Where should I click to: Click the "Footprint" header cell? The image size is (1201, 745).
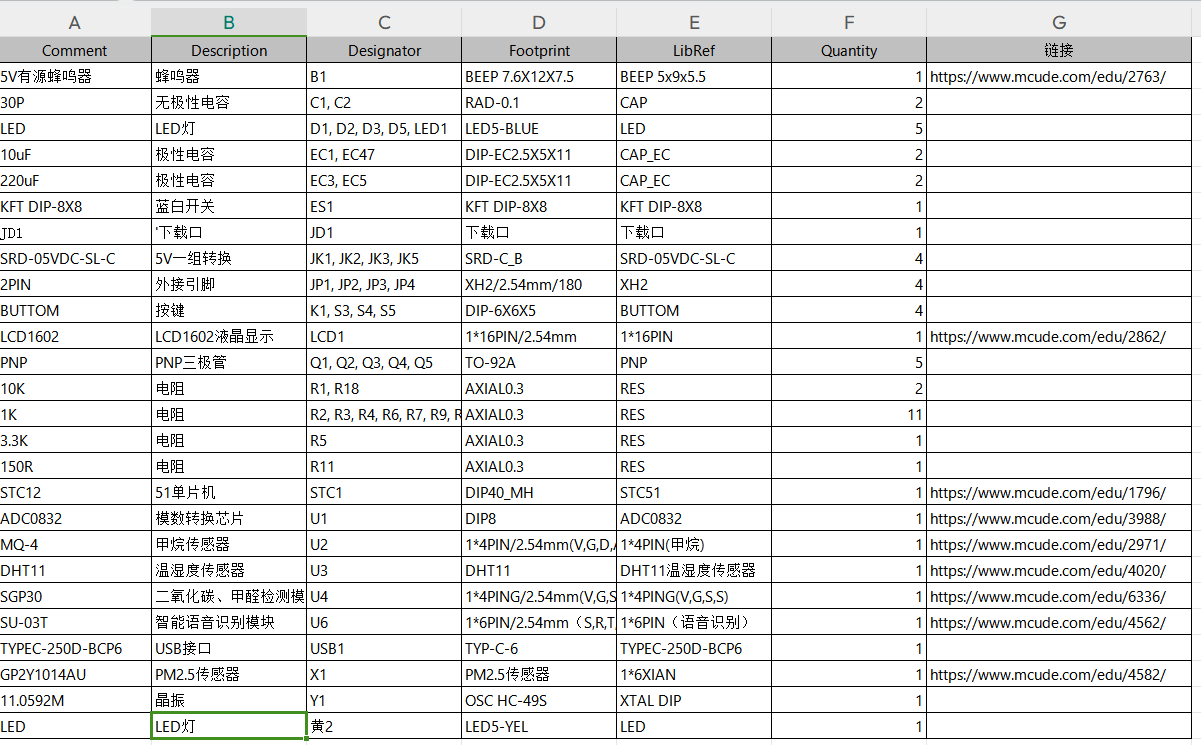point(539,51)
